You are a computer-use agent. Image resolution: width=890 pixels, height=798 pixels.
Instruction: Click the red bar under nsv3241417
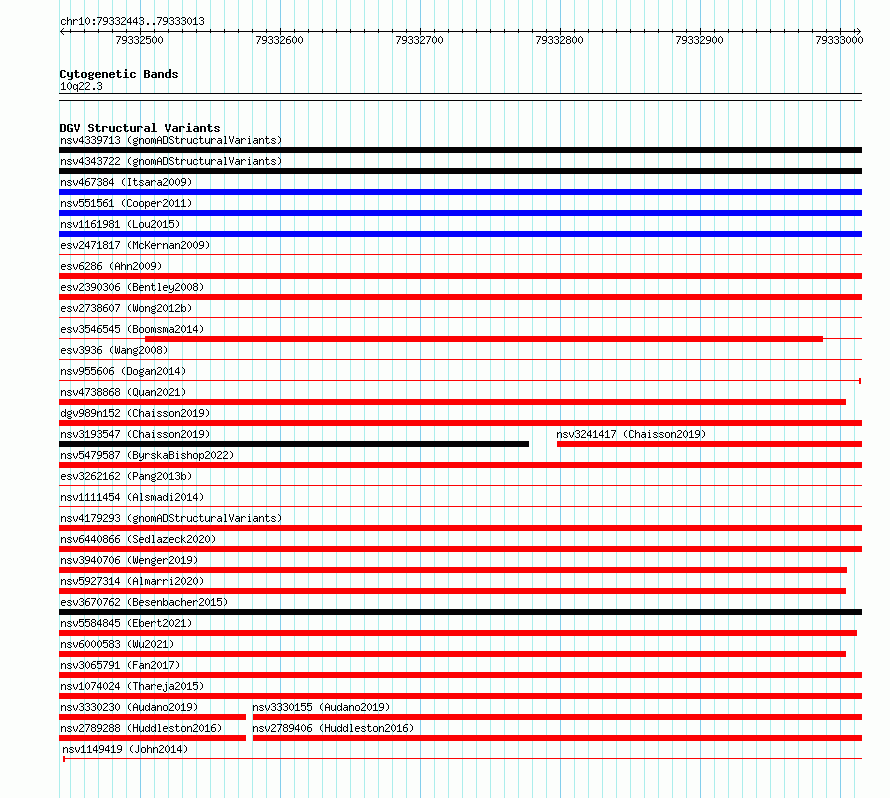(x=710, y=444)
